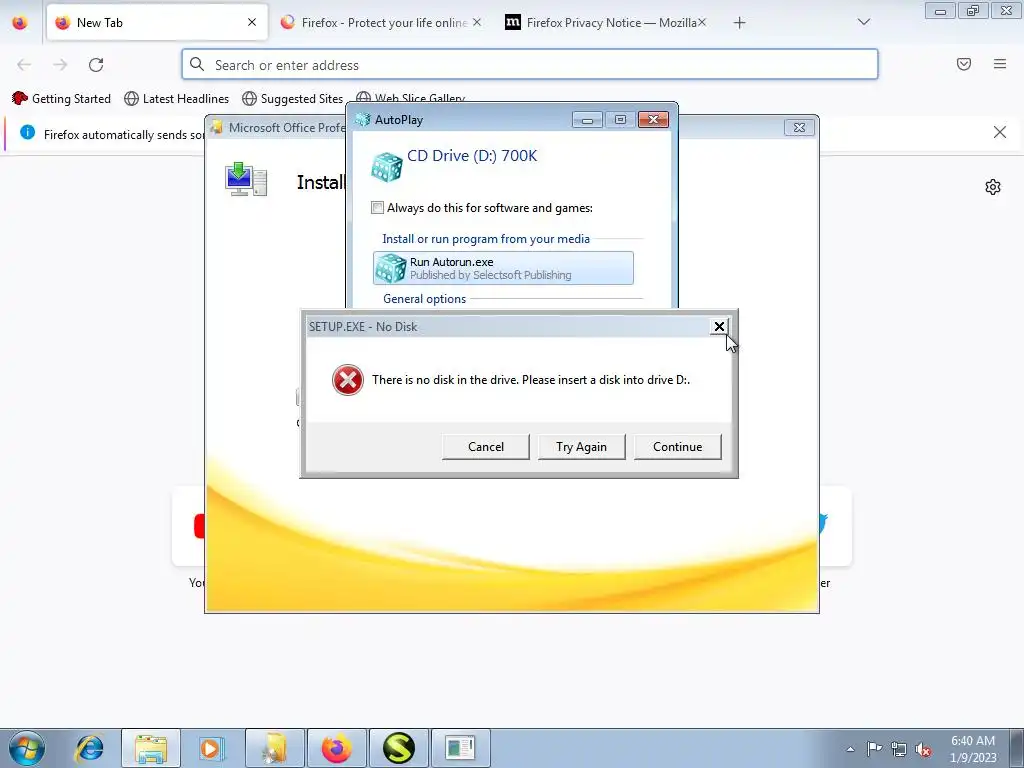
Task: Click the Firefox View icon left of tabs
Action: 20,22
